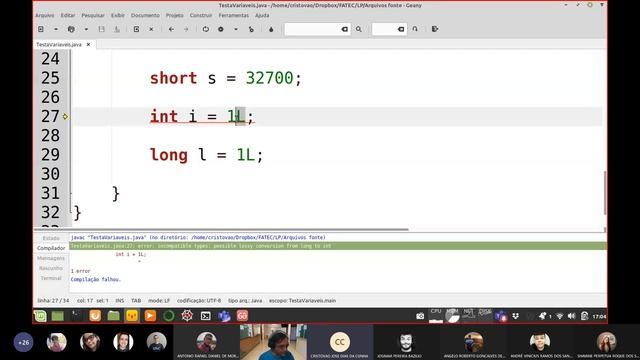
Task: Switch to the Rascunho tab
Action: pos(51,268)
